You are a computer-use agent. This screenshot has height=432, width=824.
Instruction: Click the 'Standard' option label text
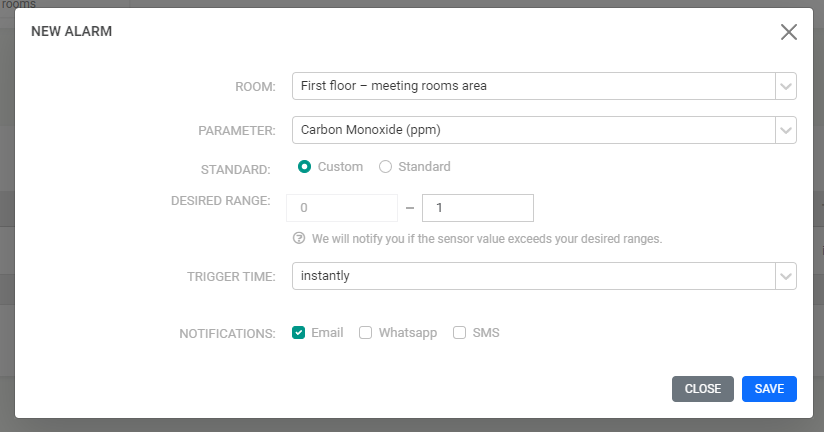click(x=424, y=167)
